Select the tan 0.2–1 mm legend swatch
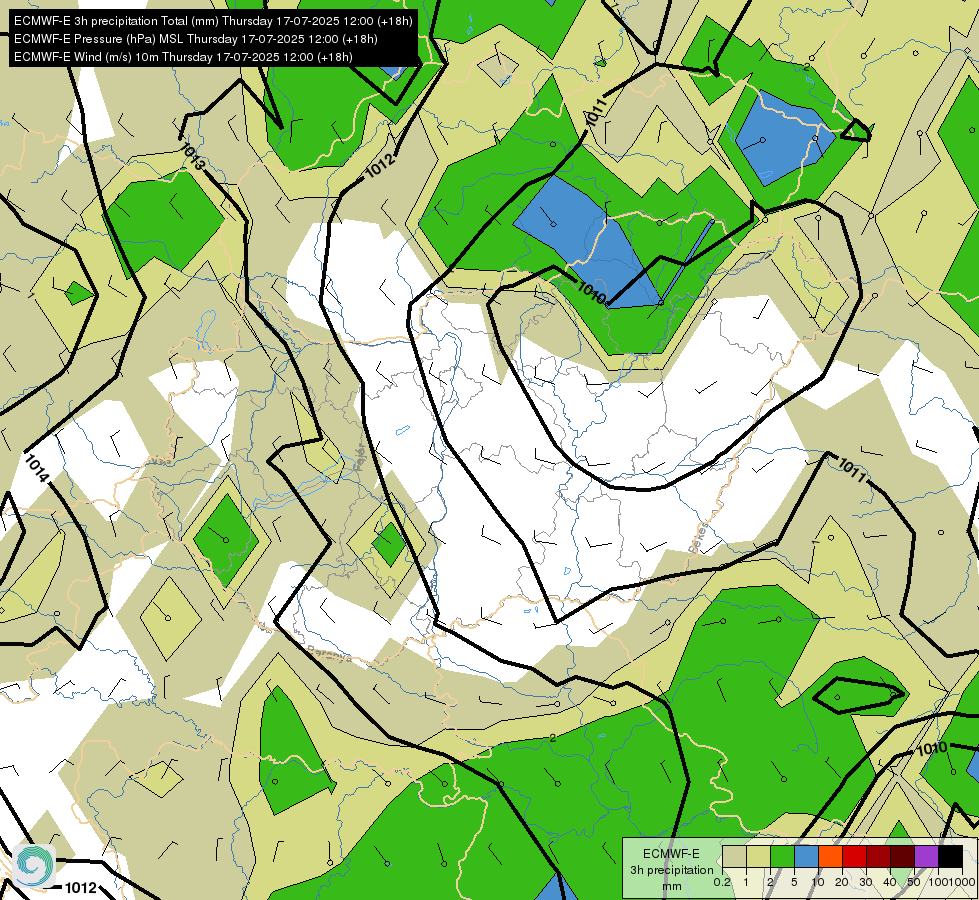This screenshot has height=900, width=979. click(734, 857)
